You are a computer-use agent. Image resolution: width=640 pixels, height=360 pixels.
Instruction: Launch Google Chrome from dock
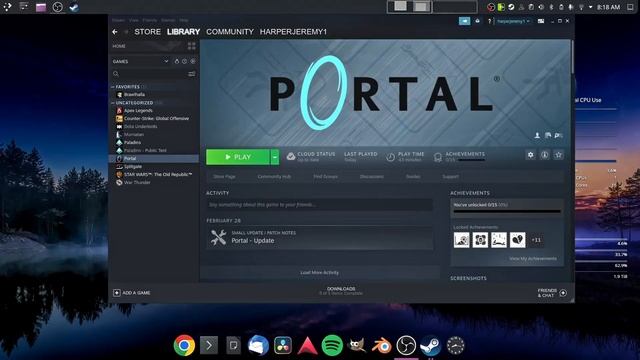tap(184, 345)
